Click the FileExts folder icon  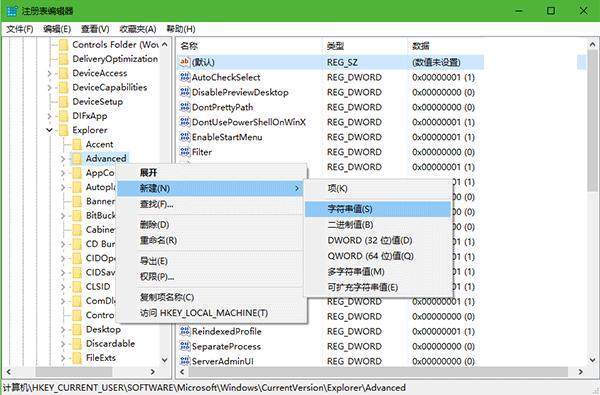(x=77, y=358)
